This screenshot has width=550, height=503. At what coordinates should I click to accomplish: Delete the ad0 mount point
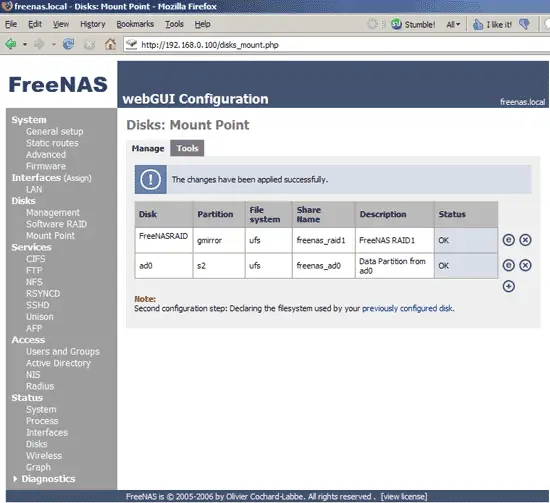525,265
